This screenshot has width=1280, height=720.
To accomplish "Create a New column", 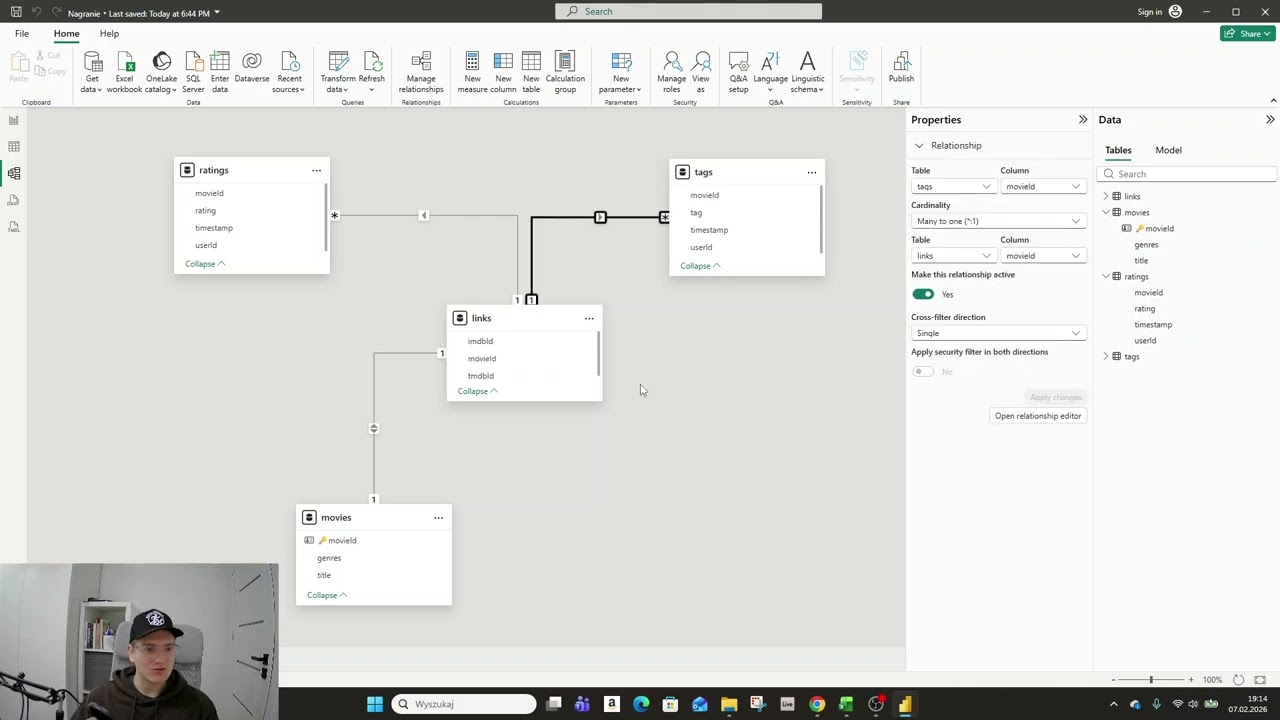I will coord(503,72).
